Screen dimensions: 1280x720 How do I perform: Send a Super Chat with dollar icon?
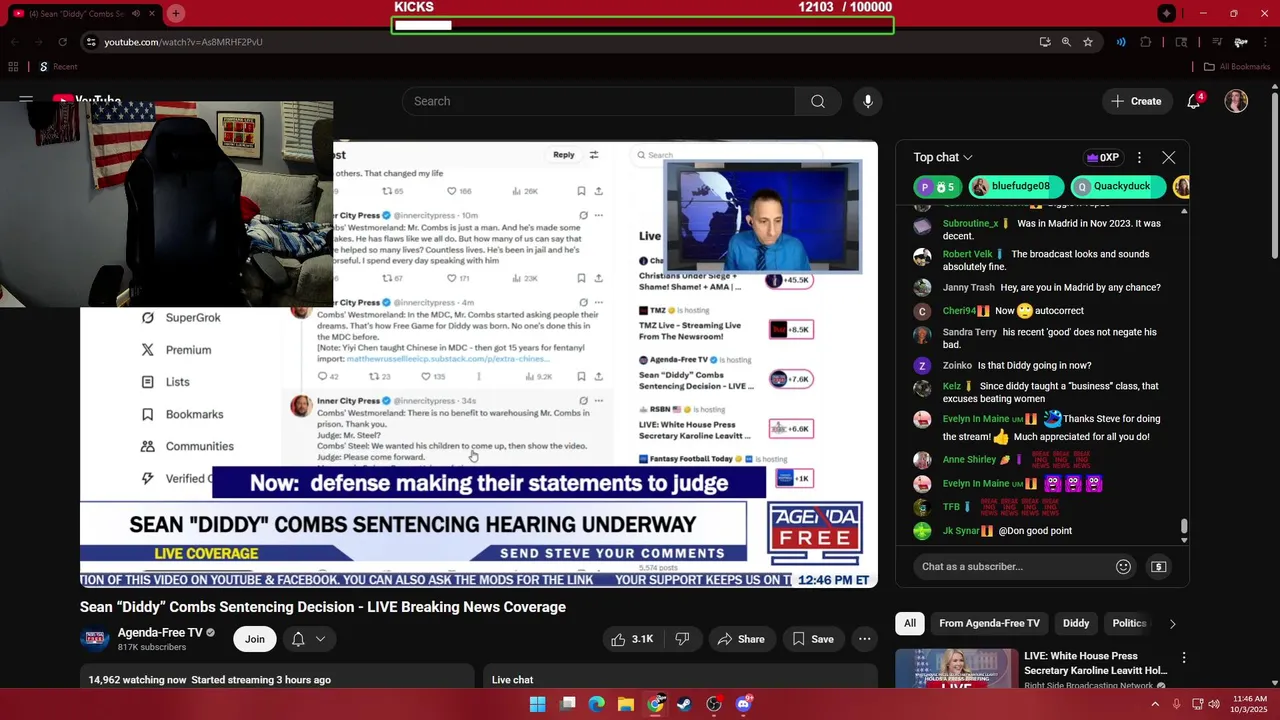click(1158, 567)
